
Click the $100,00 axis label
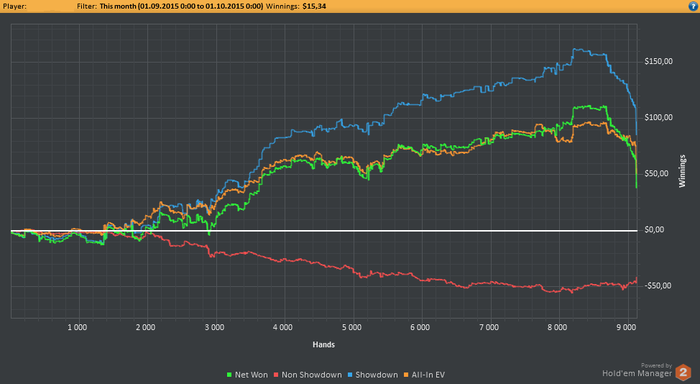(x=658, y=117)
